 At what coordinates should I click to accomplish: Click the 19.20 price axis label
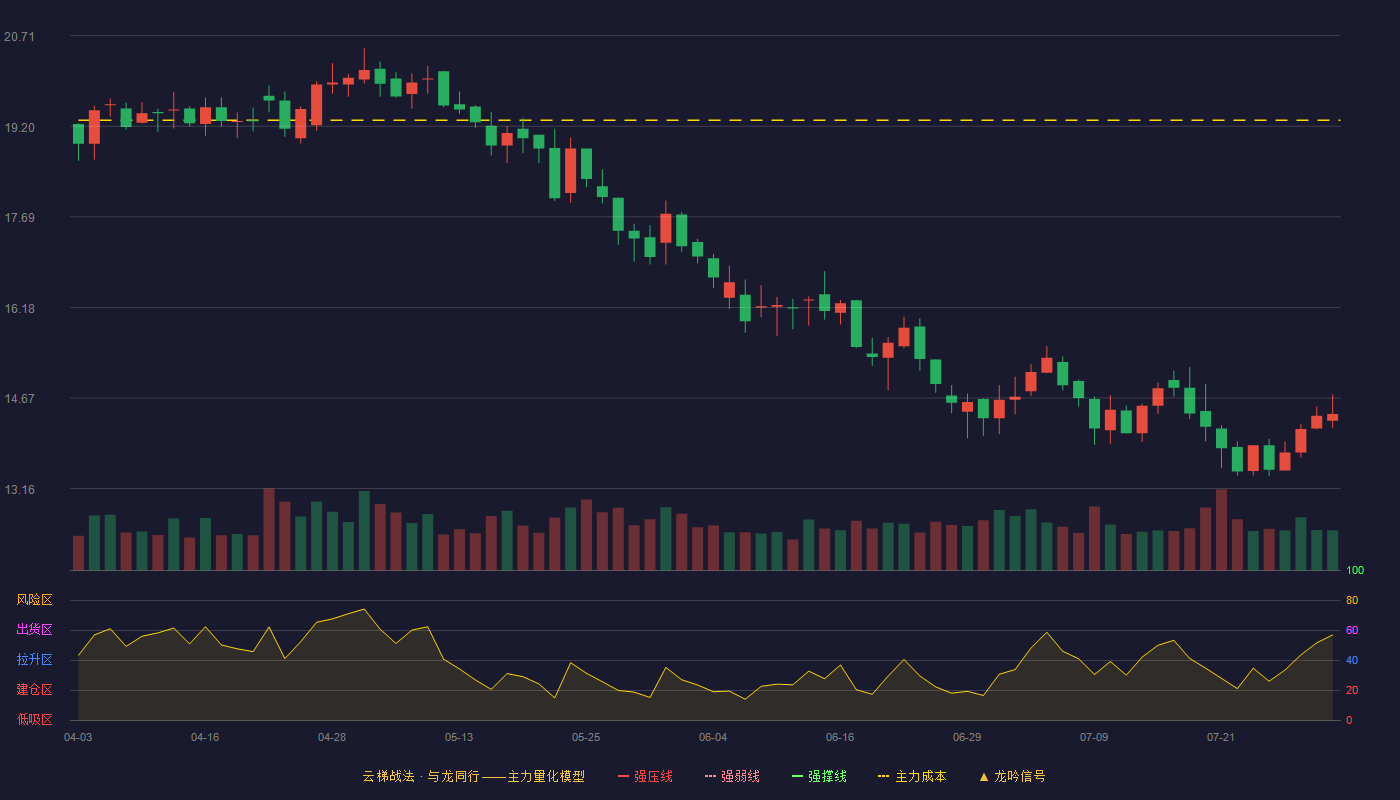click(19, 128)
